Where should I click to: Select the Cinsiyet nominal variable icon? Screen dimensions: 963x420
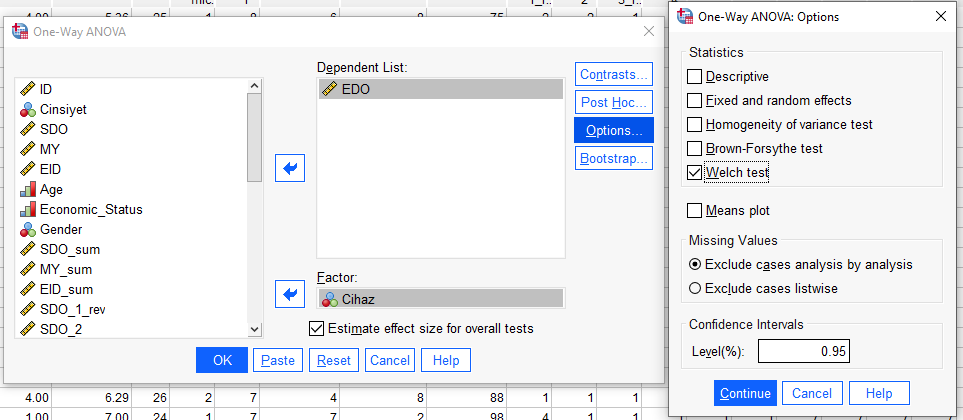28,109
